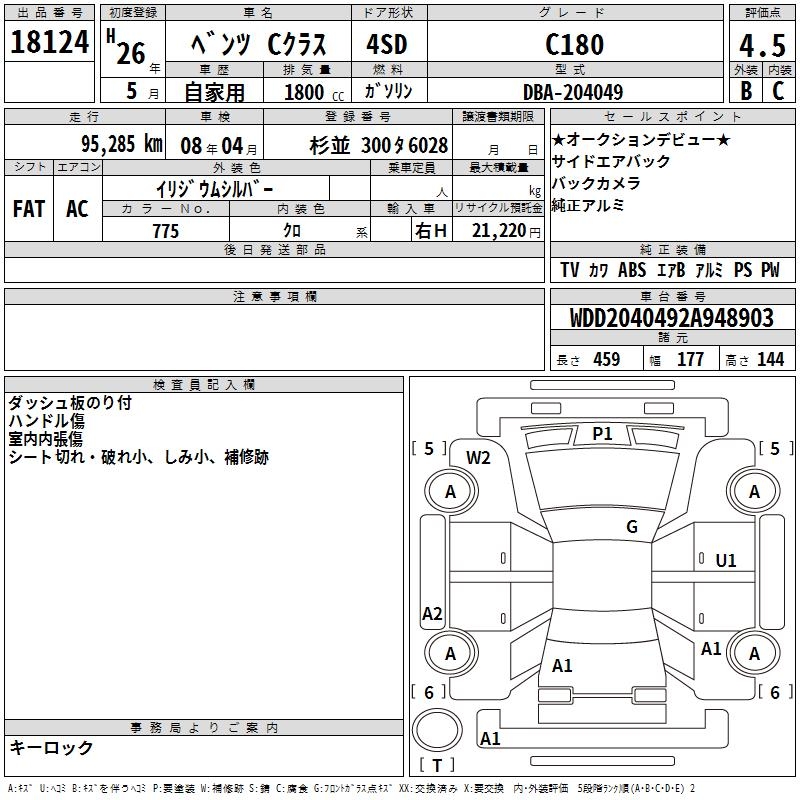Image resolution: width=800 pixels, height=800 pixels.
Task: Select inspector note 室内内張傷
Action: pos(45,439)
